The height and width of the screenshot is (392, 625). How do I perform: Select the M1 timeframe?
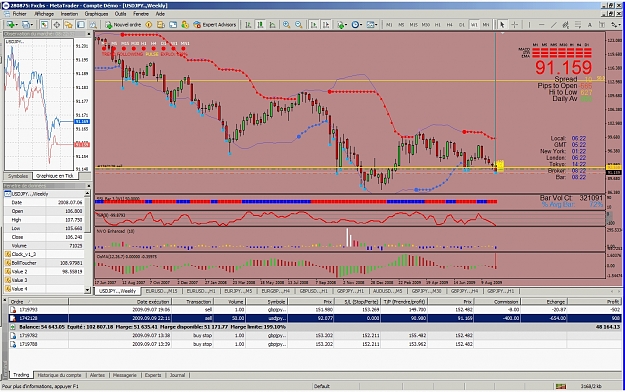pyautogui.click(x=389, y=25)
